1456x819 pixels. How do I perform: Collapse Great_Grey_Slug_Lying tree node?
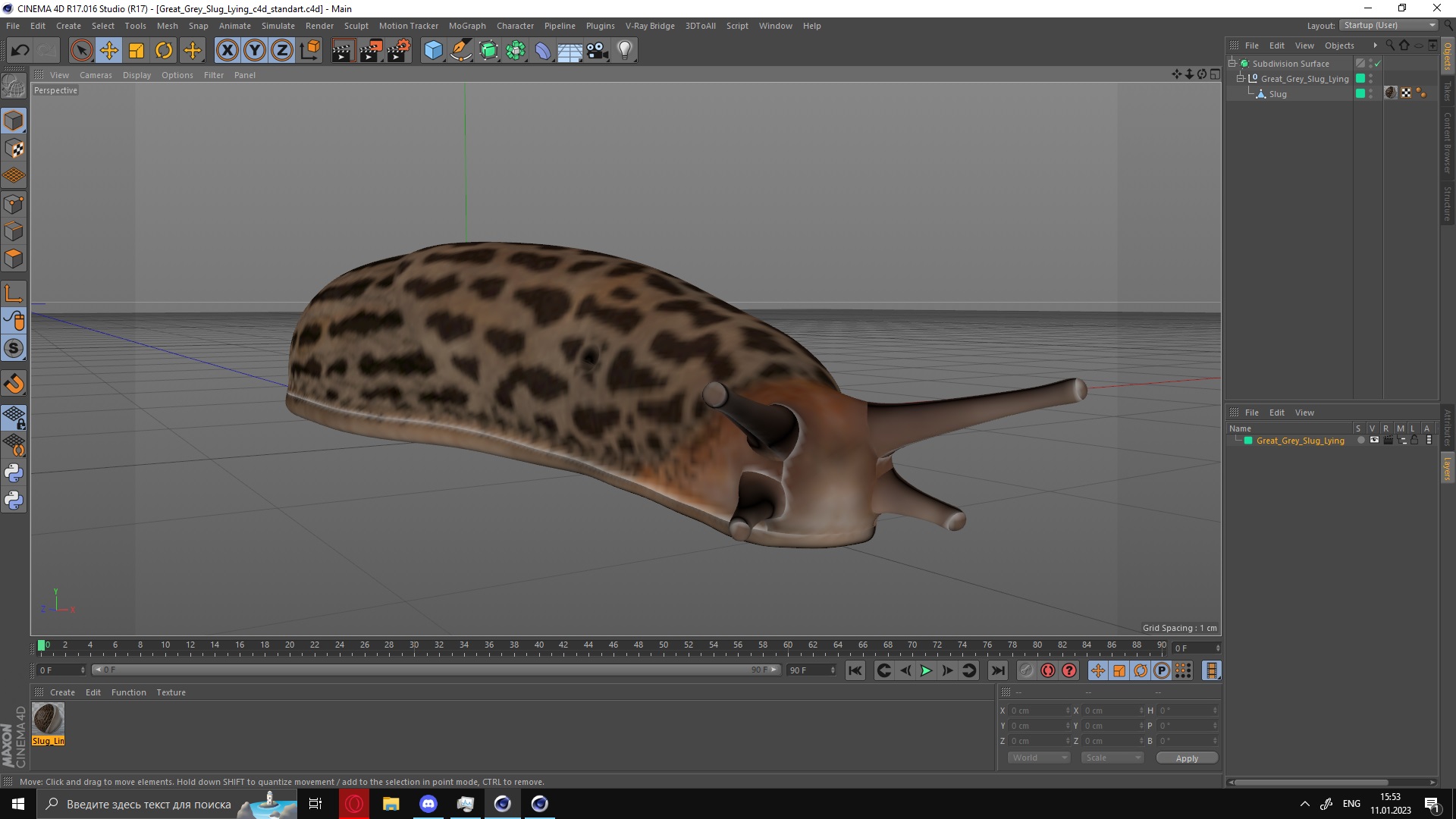(1241, 78)
